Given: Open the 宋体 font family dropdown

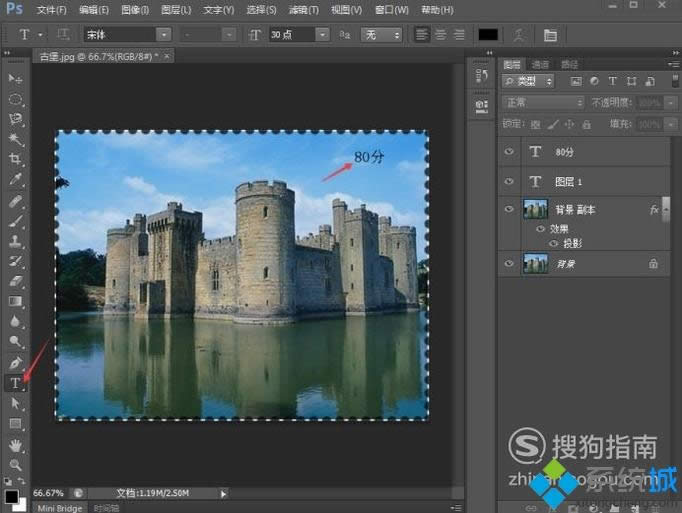Looking at the screenshot, I should point(164,35).
